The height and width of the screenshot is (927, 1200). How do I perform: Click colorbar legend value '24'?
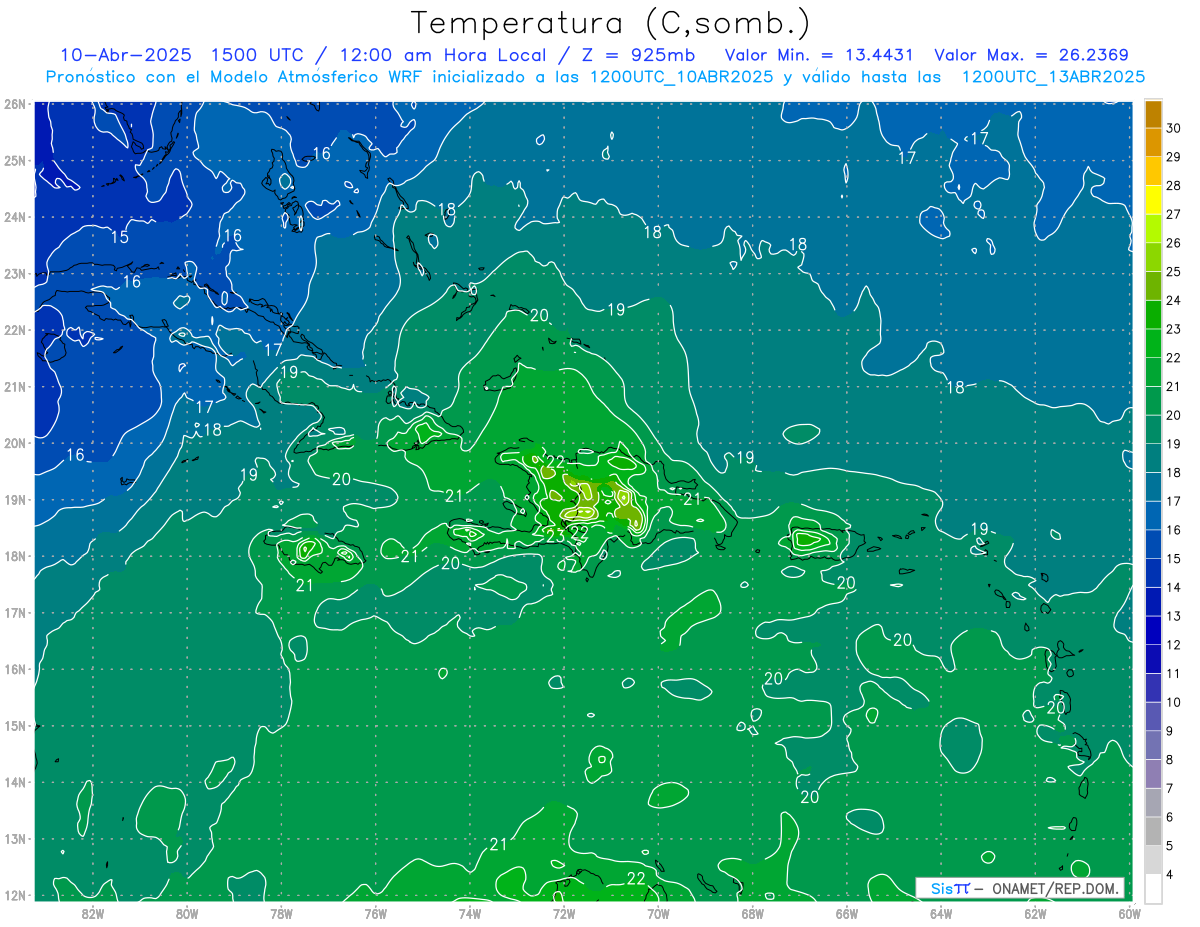[1174, 300]
